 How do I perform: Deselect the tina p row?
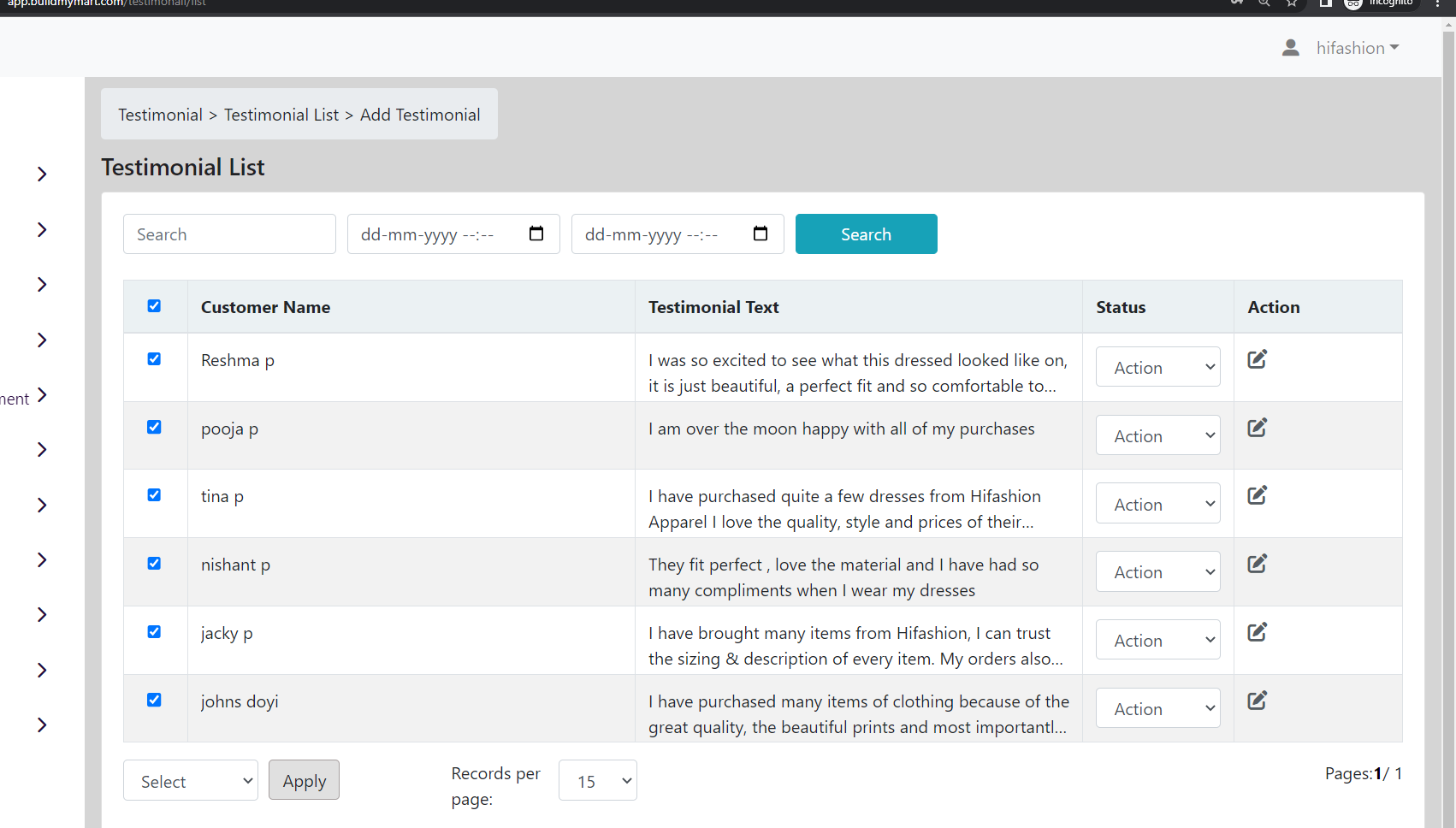[x=154, y=495]
